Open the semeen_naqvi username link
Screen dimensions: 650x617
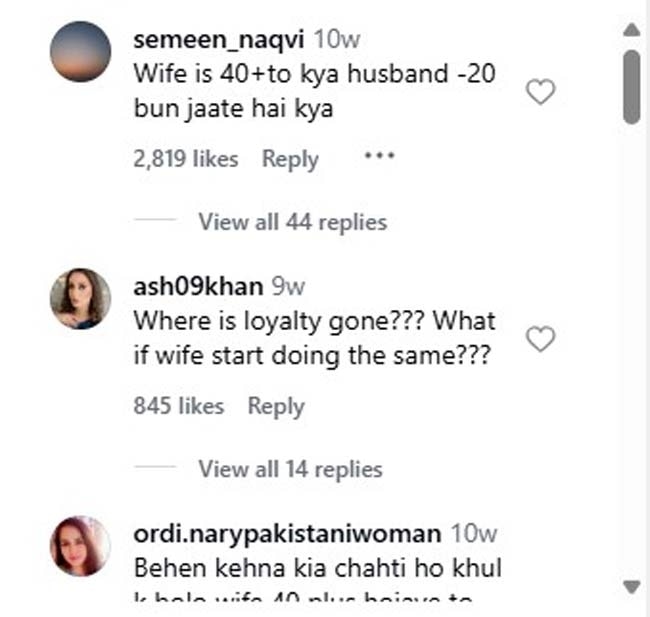pyautogui.click(x=219, y=40)
